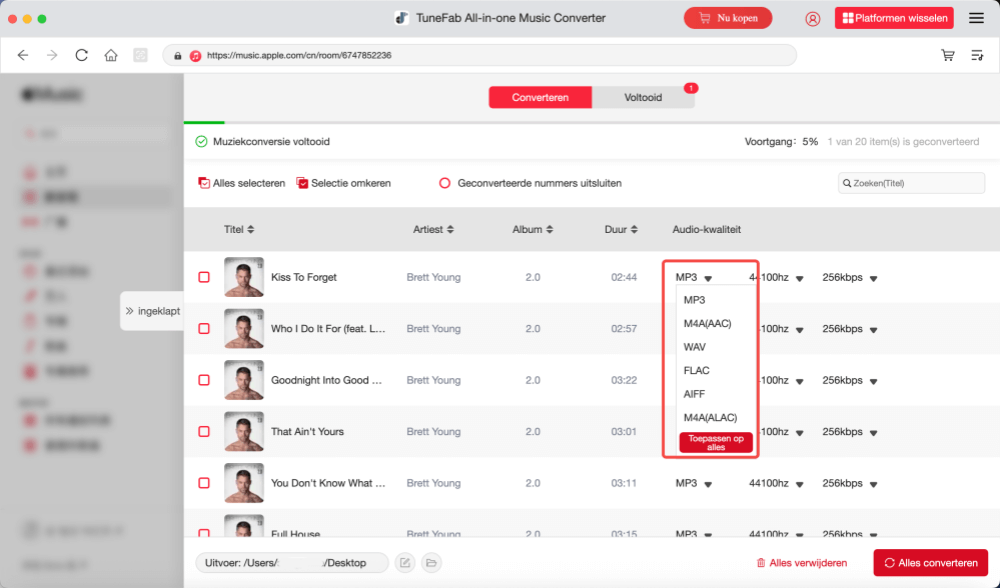This screenshot has width=1000, height=588.
Task: Click the Alles converteren button
Action: tap(930, 563)
